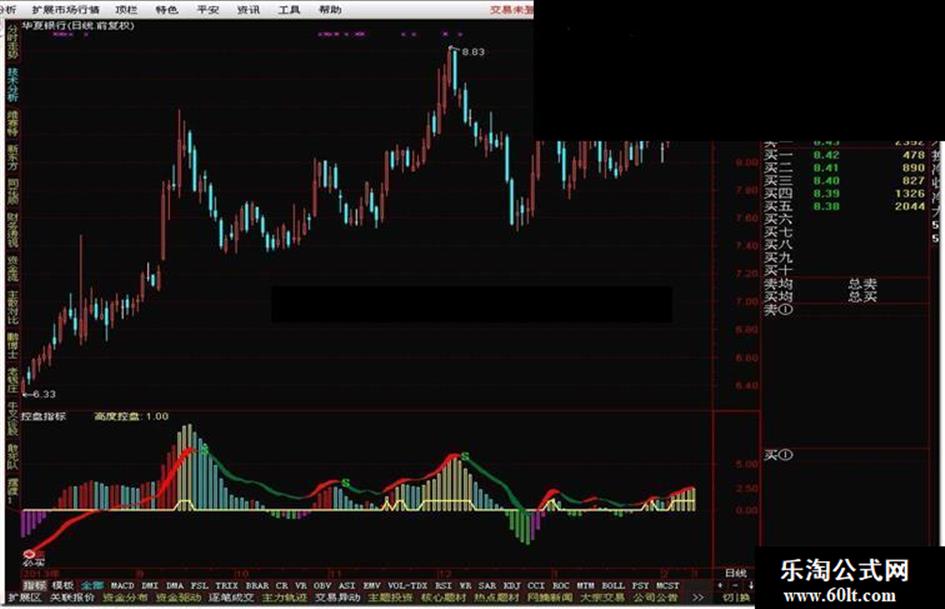Select 新东方 sidebar tab
Image resolution: width=945 pixels, height=609 pixels.
13,159
